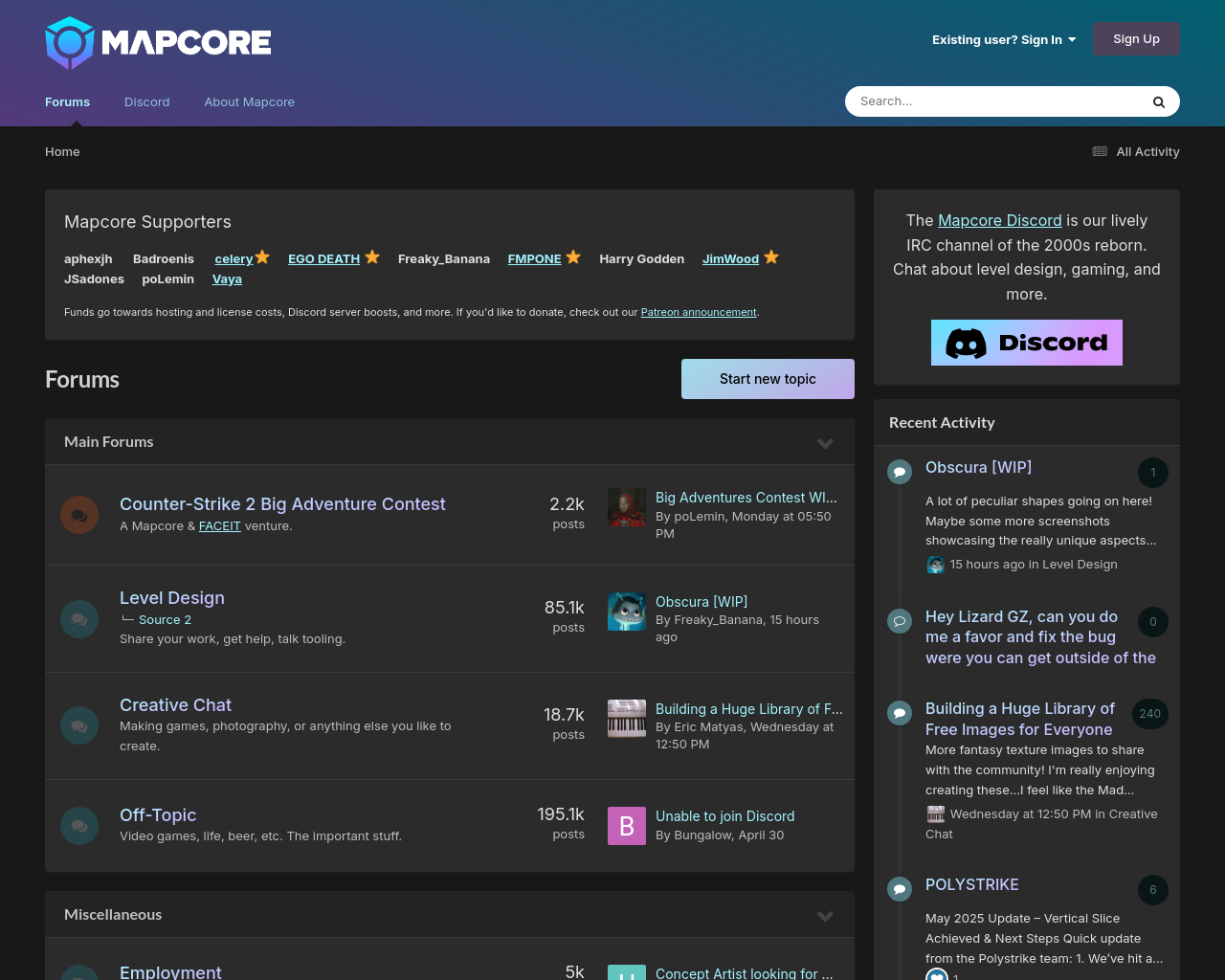Open the All Activity link
1225x980 pixels.
(x=1136, y=151)
